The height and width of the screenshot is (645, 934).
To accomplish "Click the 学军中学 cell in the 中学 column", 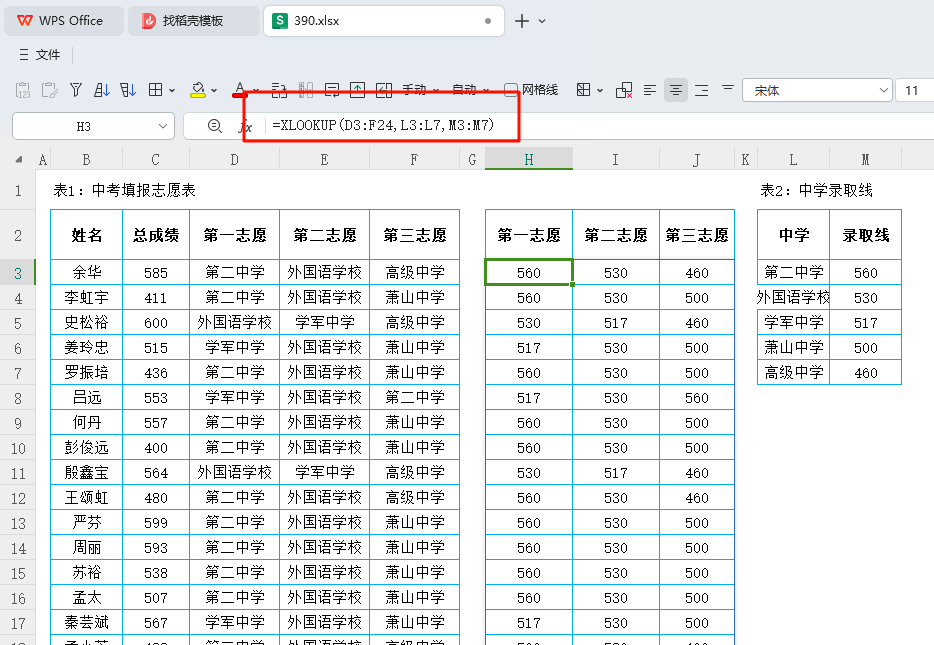I will (x=793, y=322).
